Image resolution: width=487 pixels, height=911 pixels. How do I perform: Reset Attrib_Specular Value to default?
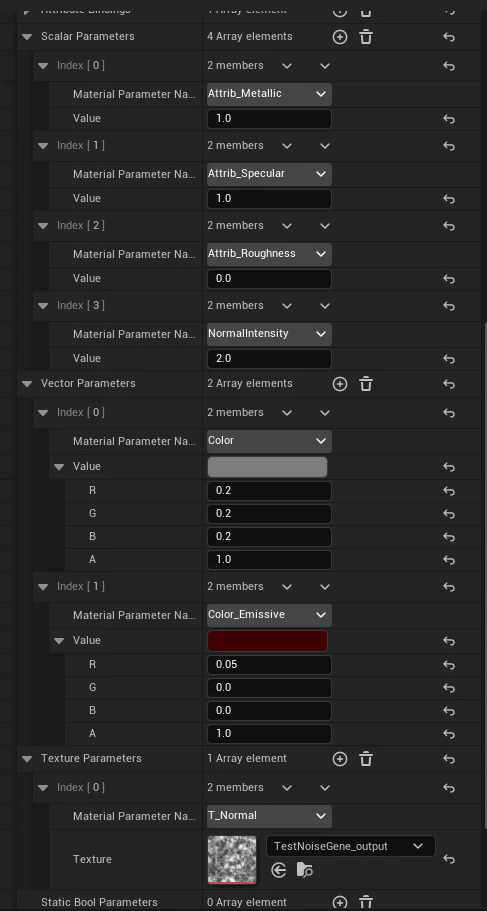click(x=449, y=199)
